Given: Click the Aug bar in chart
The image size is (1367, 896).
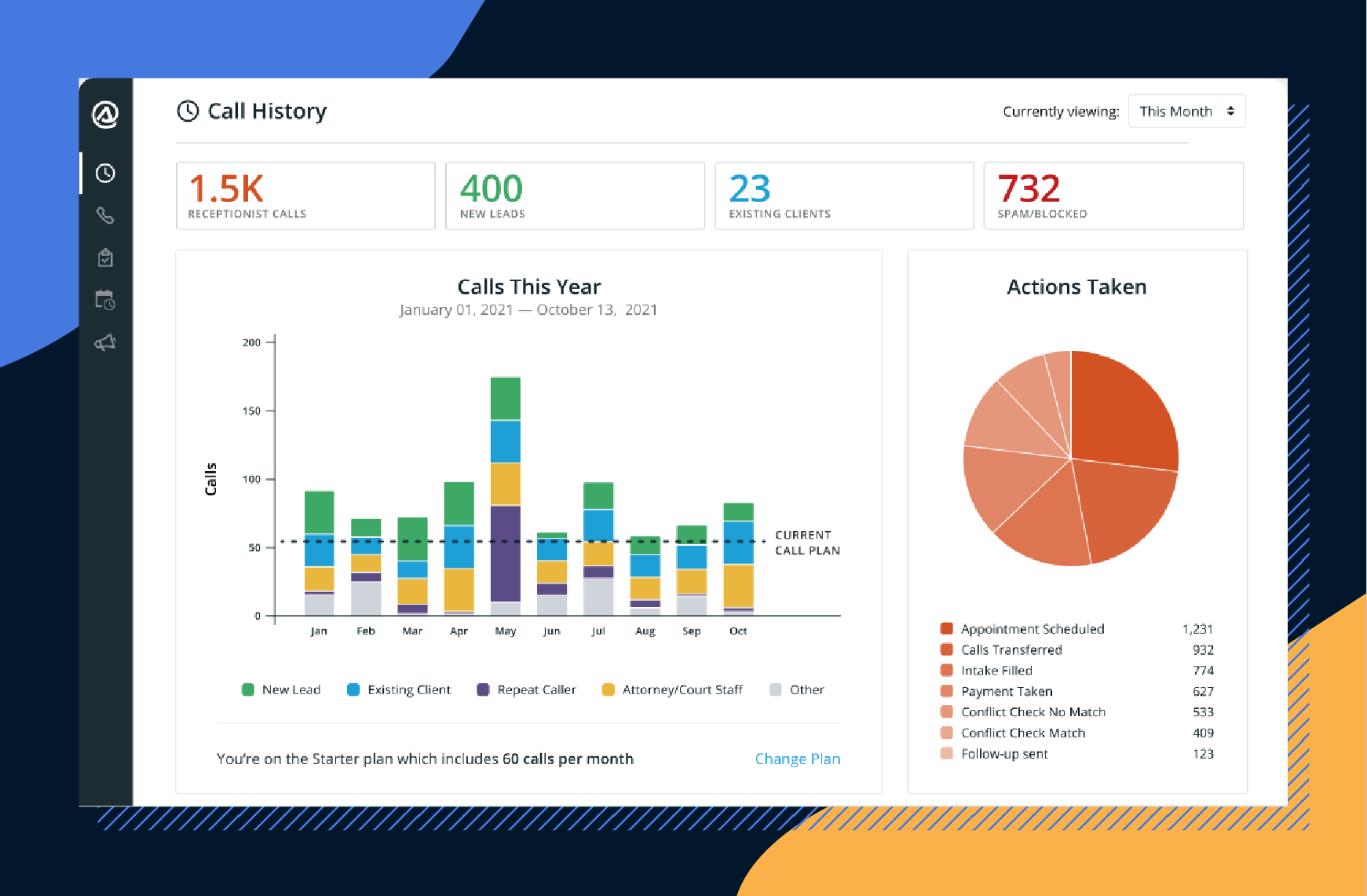Looking at the screenshot, I should (x=645, y=576).
